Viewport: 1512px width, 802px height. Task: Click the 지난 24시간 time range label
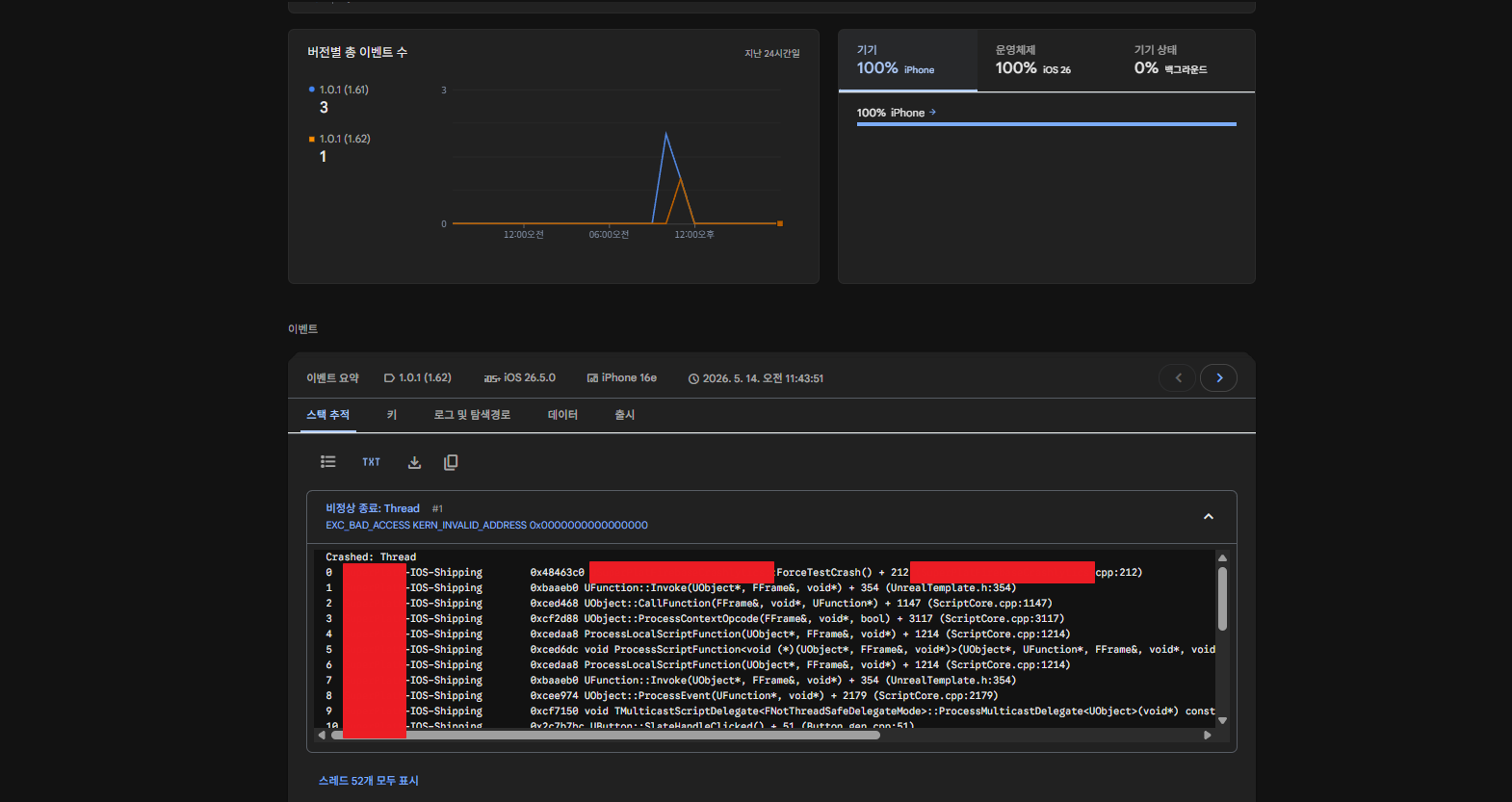tap(772, 53)
